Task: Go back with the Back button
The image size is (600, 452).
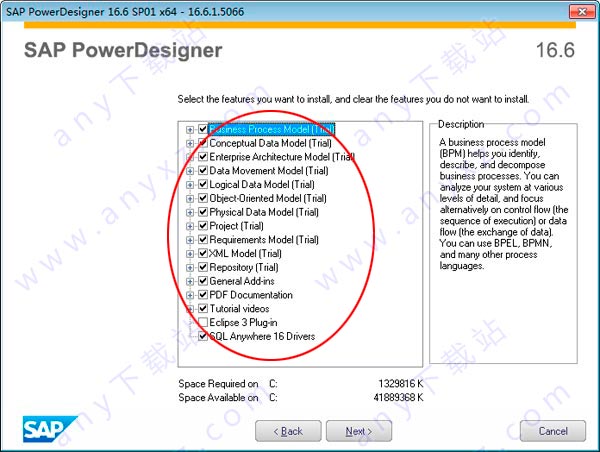Action: pos(288,431)
